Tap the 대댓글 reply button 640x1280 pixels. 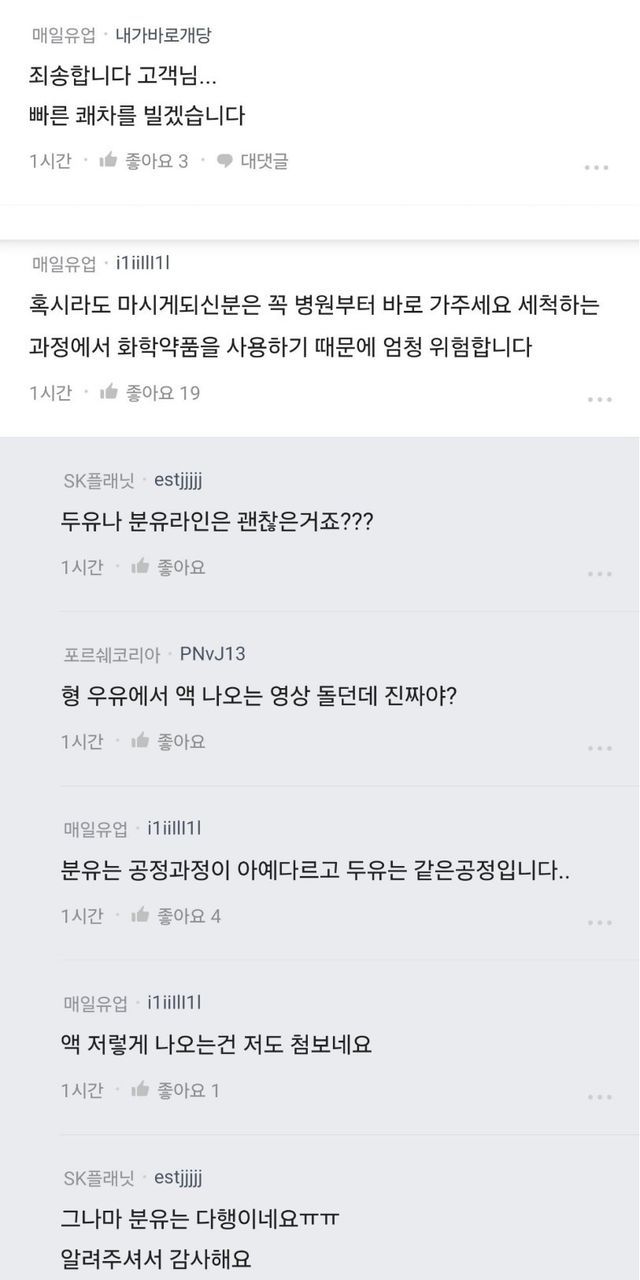[x=264, y=161]
